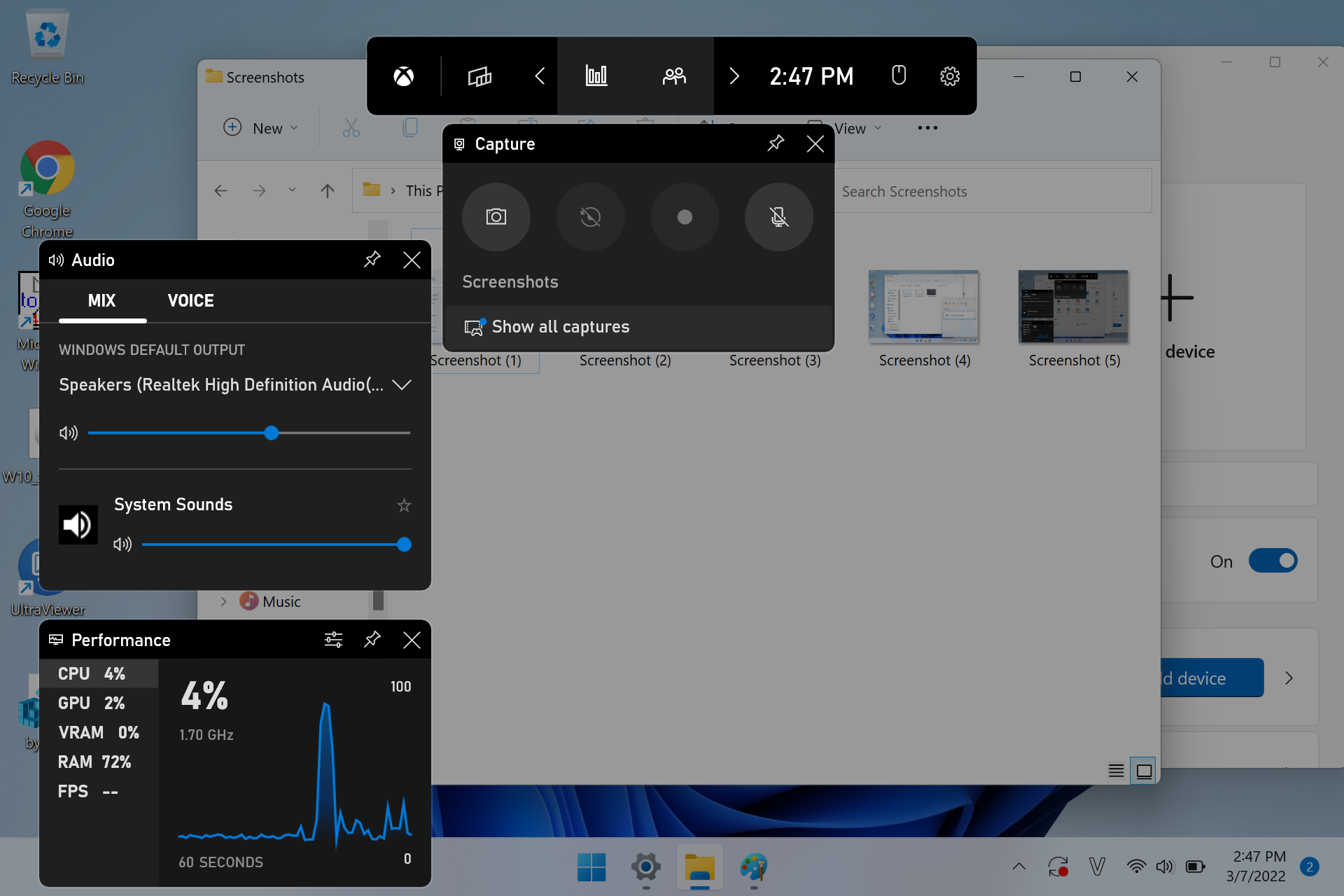The image size is (1344, 896).
Task: Close the Capture widget
Action: 815,143
